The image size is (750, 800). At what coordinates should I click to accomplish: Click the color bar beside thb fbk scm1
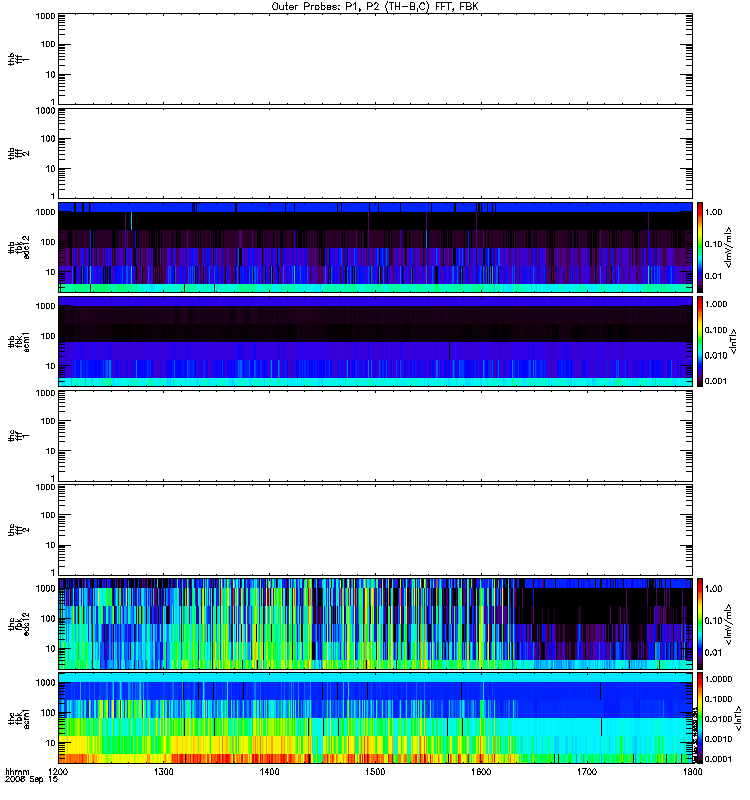700,341
